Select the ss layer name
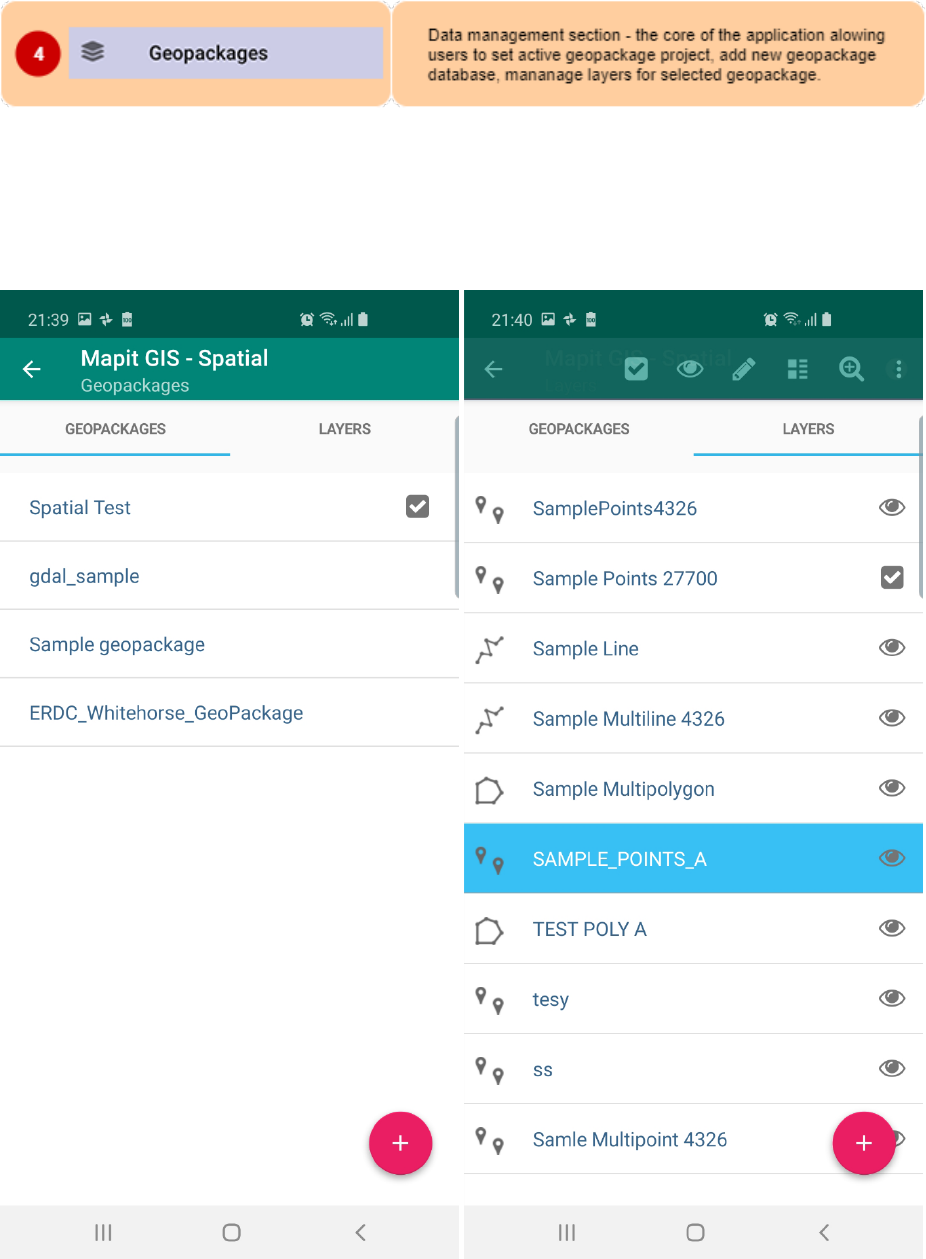The image size is (926, 1259). (x=543, y=1070)
